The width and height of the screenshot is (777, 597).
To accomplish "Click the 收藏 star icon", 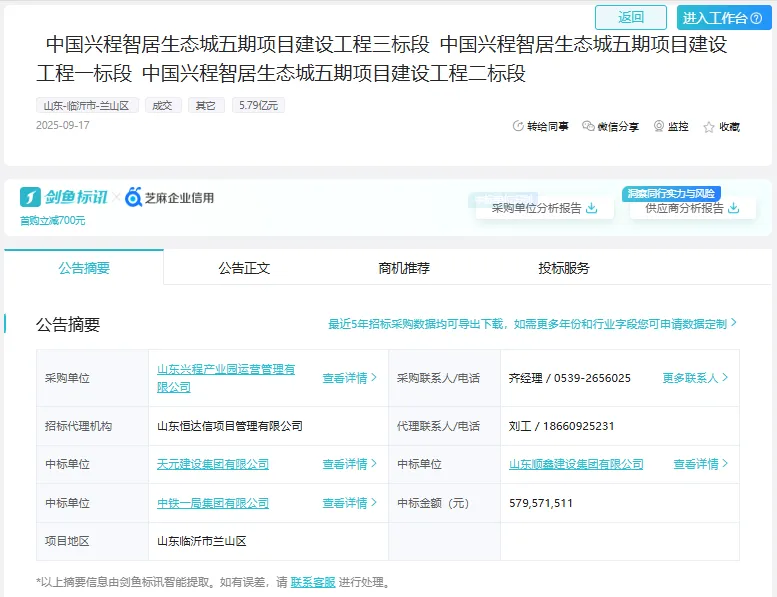I will point(709,127).
